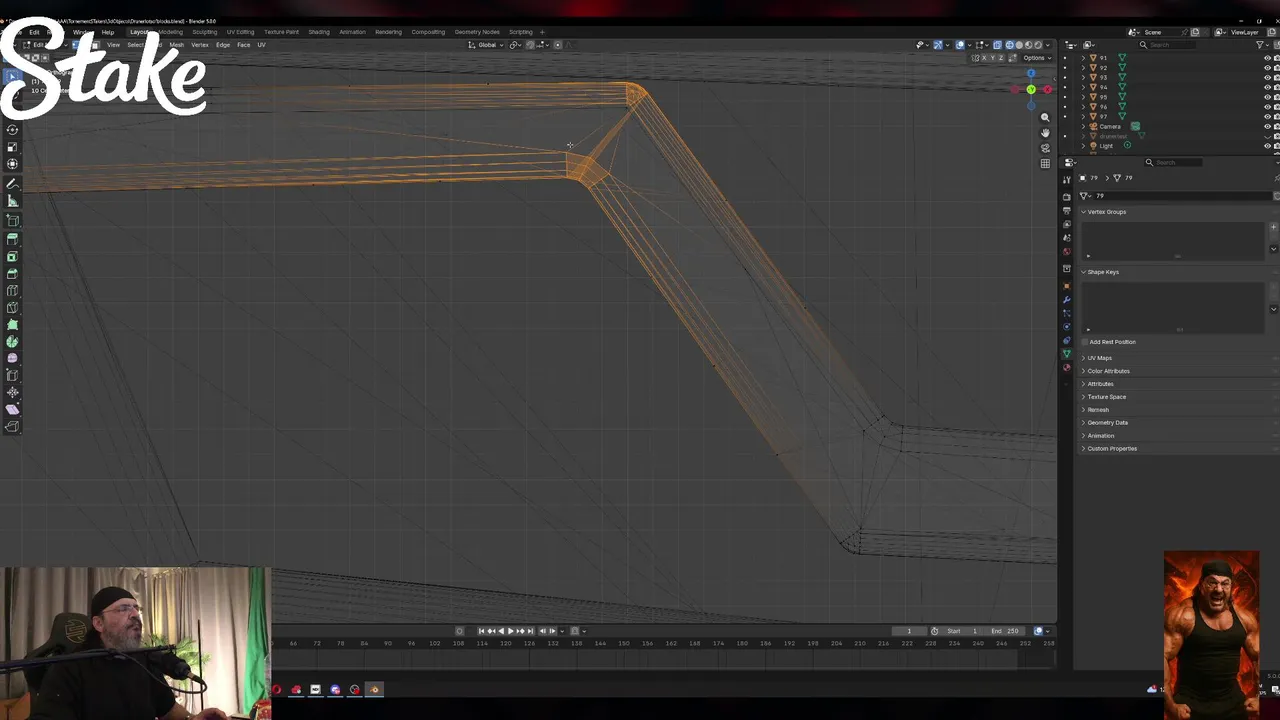The height and width of the screenshot is (720, 1280).
Task: Open the Geometry Nodes workspace tab
Action: pyautogui.click(x=477, y=32)
